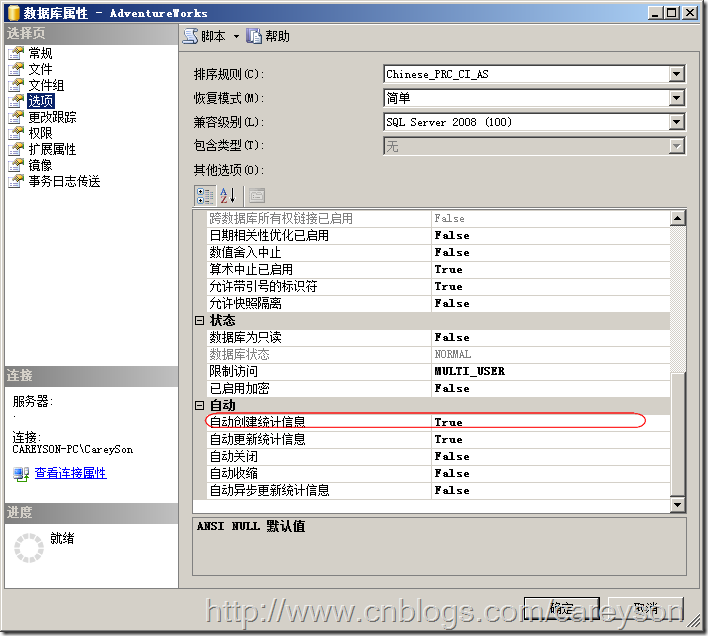Click the 脚本 button label

coord(213,36)
